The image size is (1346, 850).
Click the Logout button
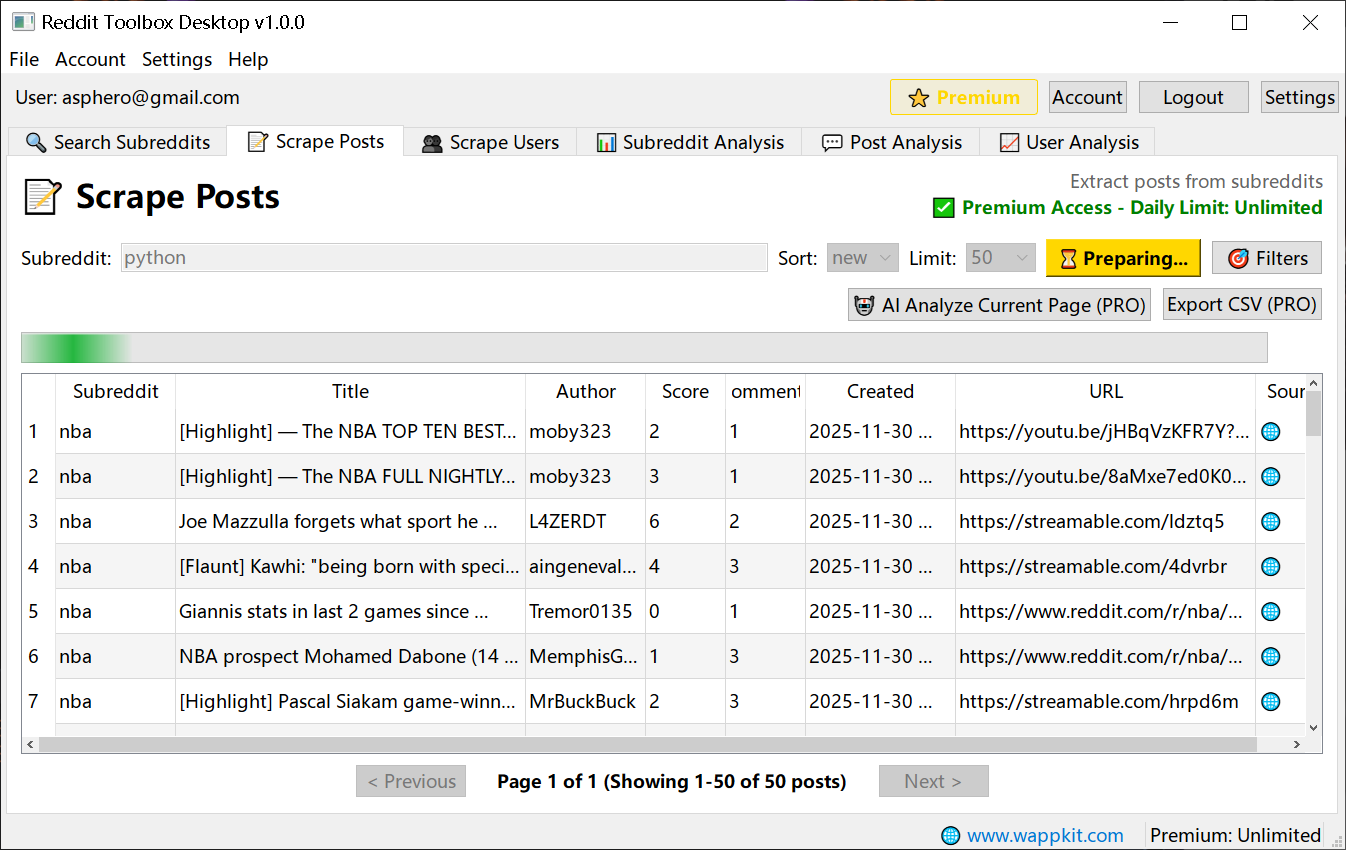point(1193,97)
